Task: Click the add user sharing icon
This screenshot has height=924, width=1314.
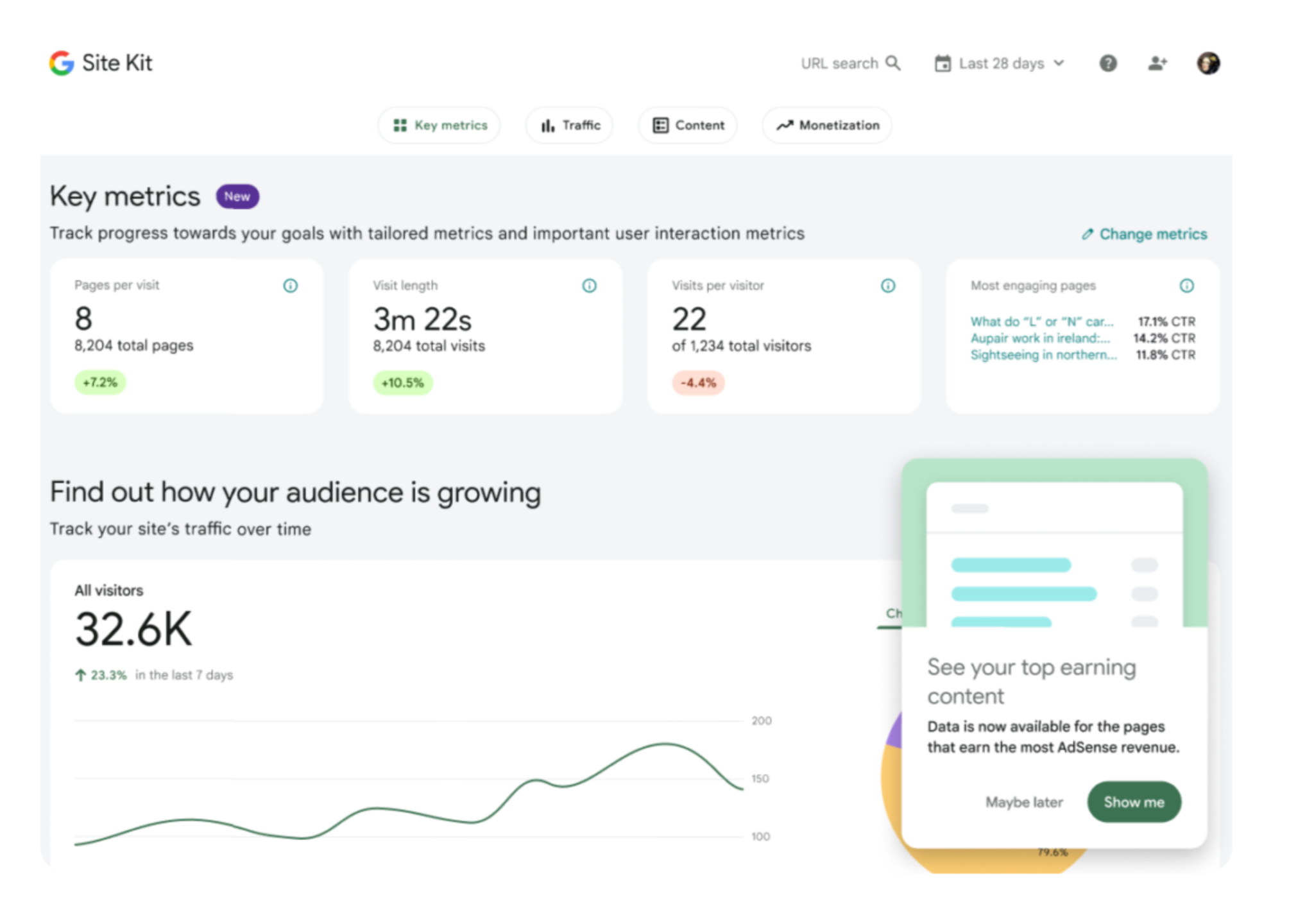Action: pos(1157,63)
